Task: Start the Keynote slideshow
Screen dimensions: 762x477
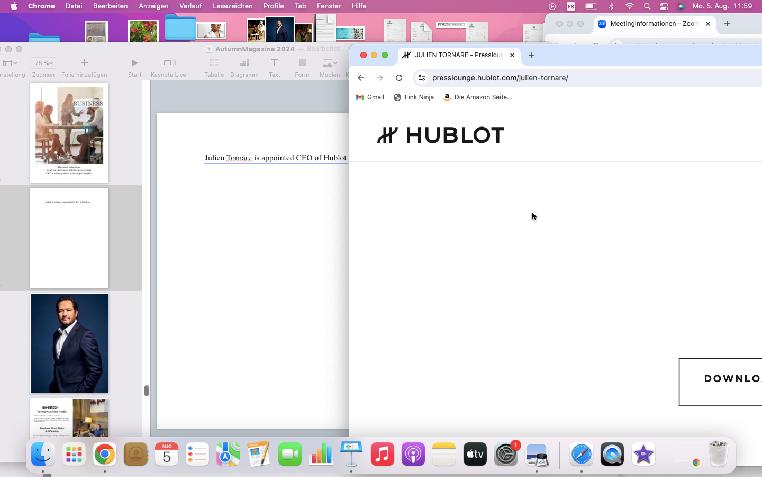Action: [135, 68]
